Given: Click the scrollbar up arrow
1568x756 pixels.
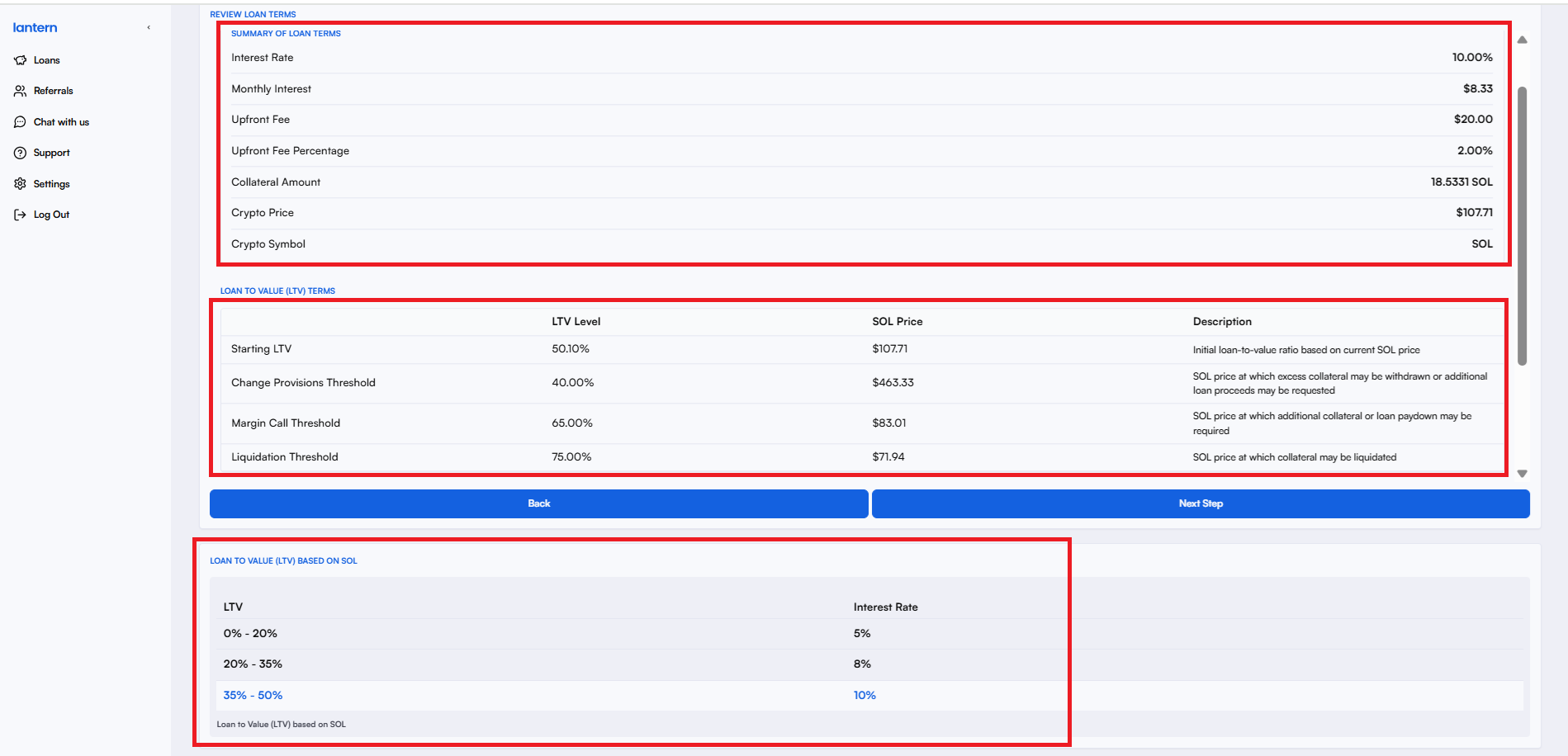Looking at the screenshot, I should click(1522, 40).
